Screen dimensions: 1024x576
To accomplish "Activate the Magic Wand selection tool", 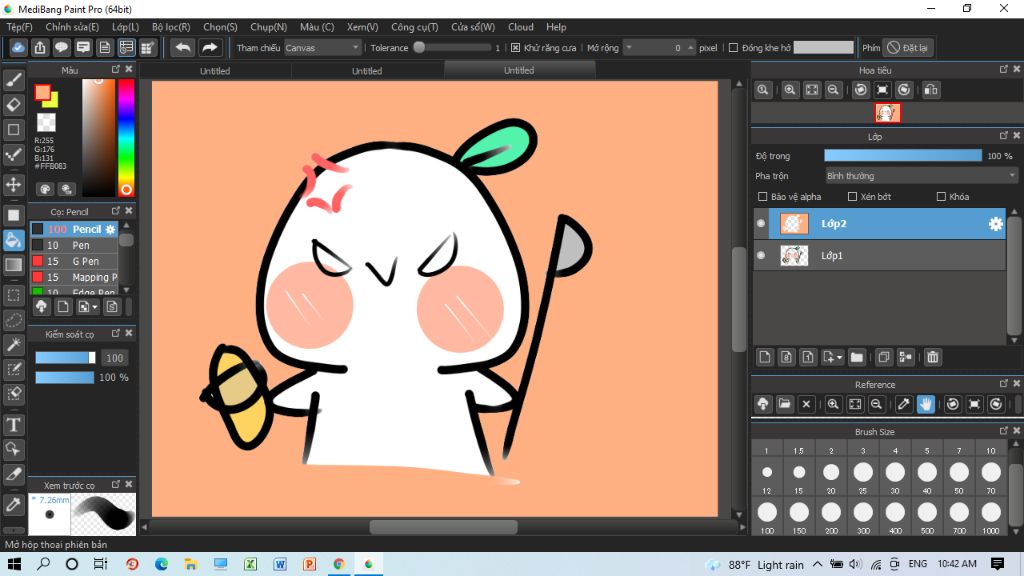I will (x=14, y=344).
